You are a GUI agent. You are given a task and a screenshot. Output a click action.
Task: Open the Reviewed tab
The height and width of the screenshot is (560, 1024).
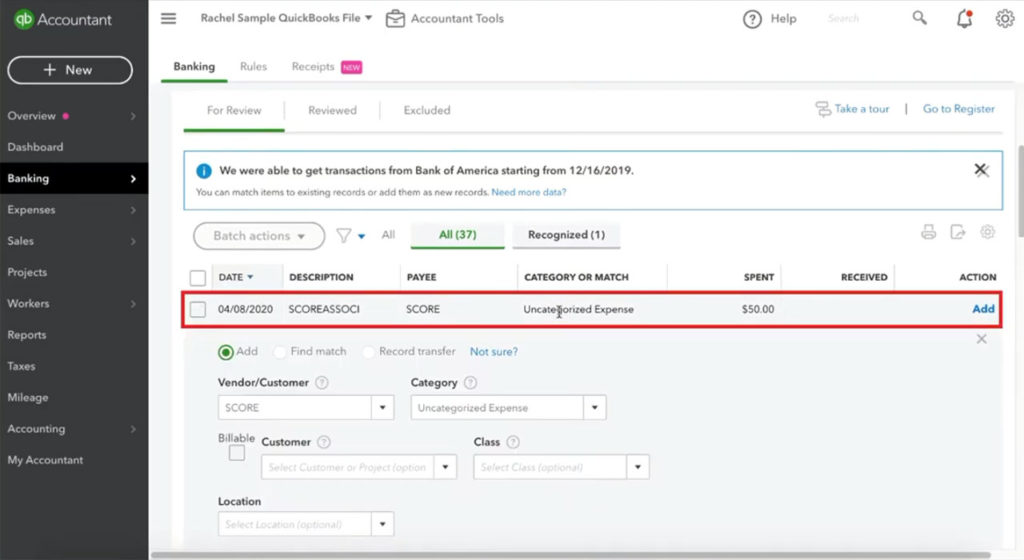(332, 110)
